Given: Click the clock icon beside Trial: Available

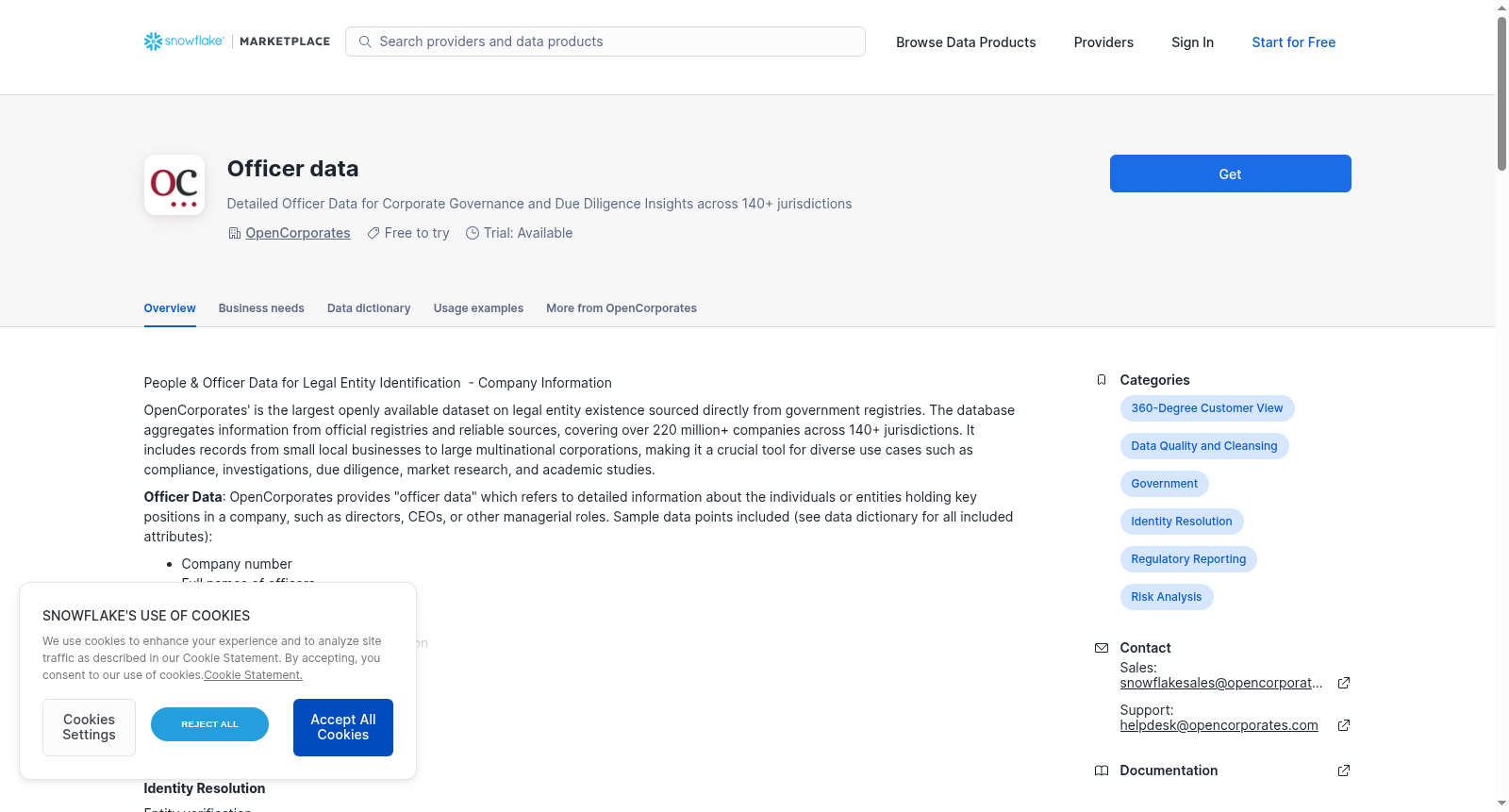Looking at the screenshot, I should 473,233.
